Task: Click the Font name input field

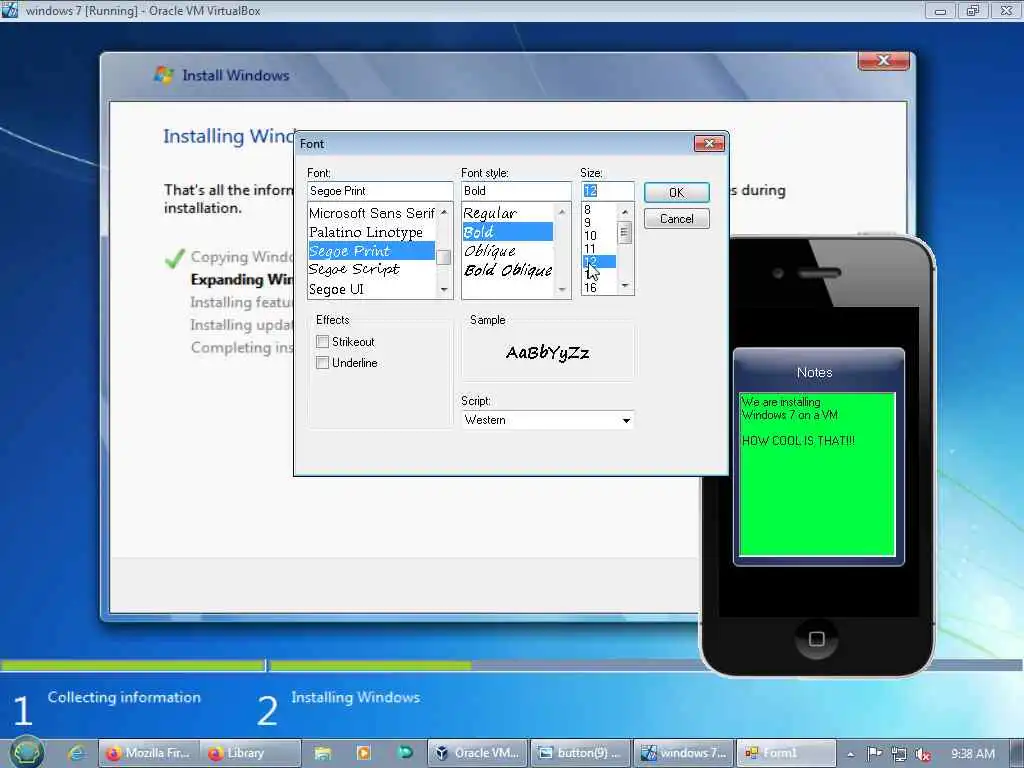Action: click(x=380, y=191)
